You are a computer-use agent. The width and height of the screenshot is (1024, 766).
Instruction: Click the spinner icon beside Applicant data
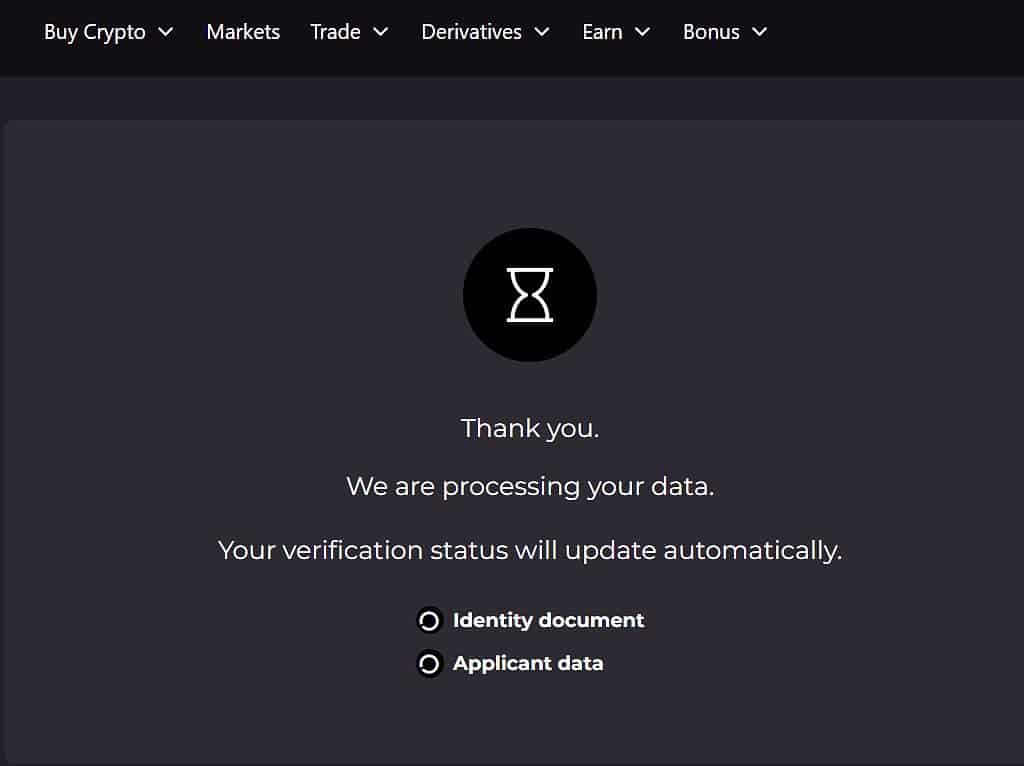(430, 664)
